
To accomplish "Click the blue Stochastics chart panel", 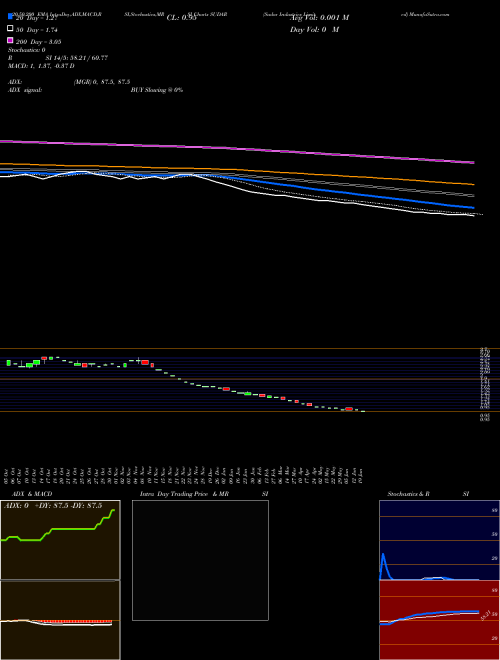I will click(439, 540).
